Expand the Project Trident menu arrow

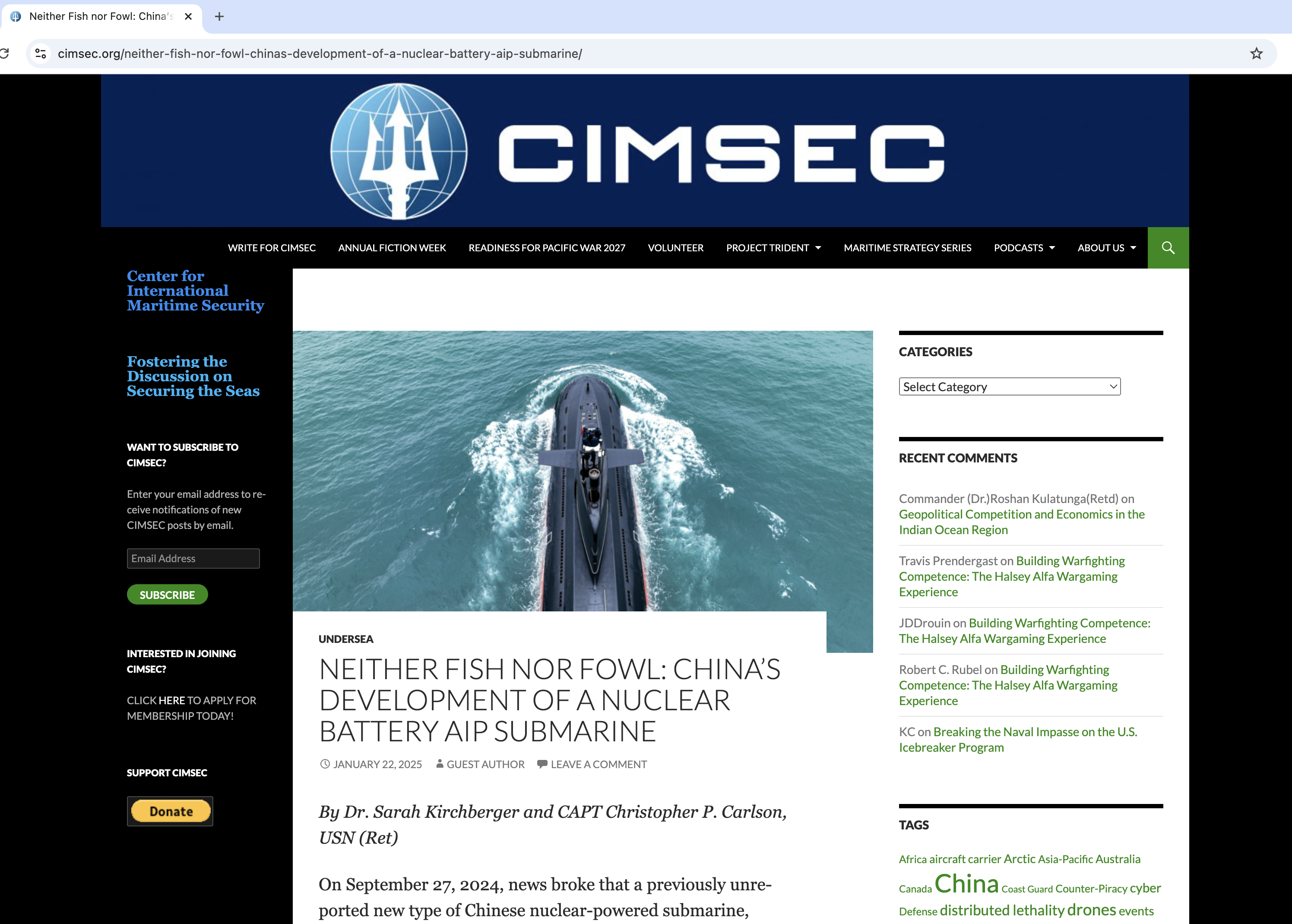[x=818, y=248]
